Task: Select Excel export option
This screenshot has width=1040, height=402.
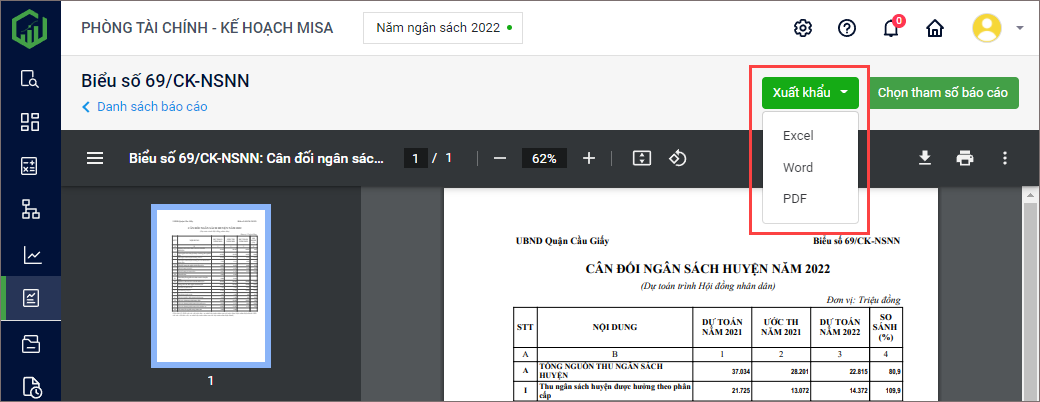Action: (x=798, y=135)
